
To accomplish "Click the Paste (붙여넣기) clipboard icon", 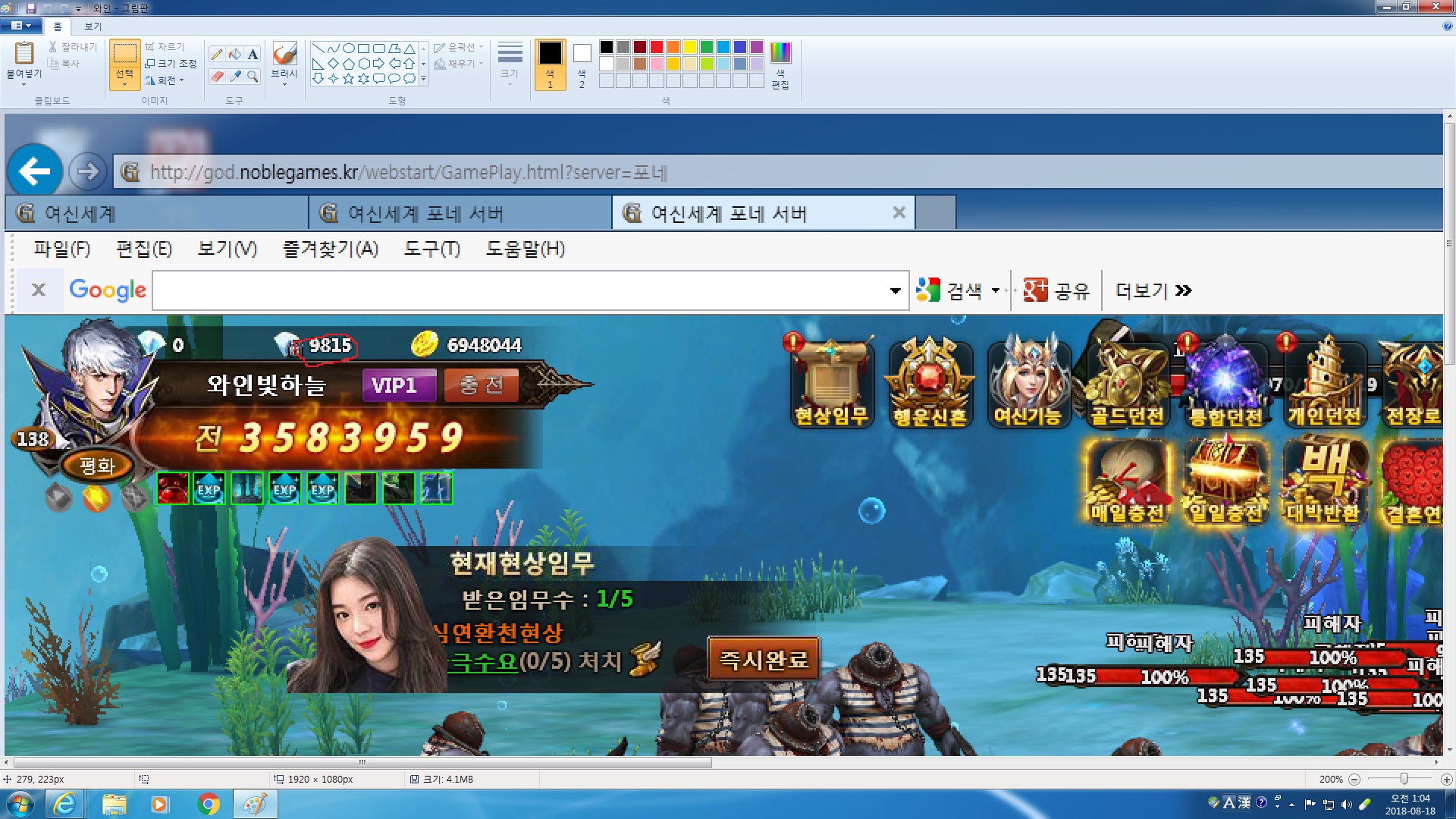I will tap(24, 53).
